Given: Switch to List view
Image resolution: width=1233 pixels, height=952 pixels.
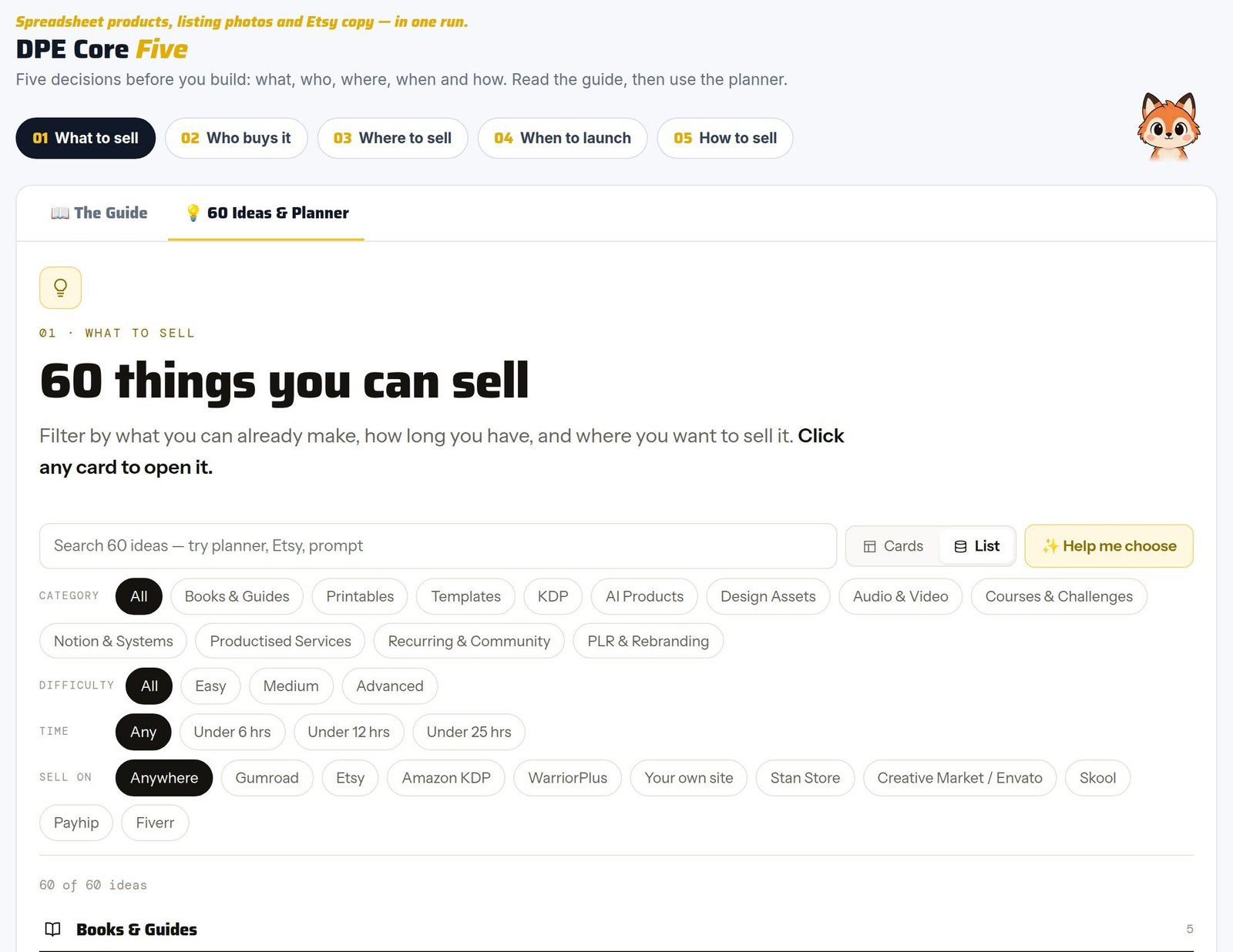Looking at the screenshot, I should (x=977, y=546).
